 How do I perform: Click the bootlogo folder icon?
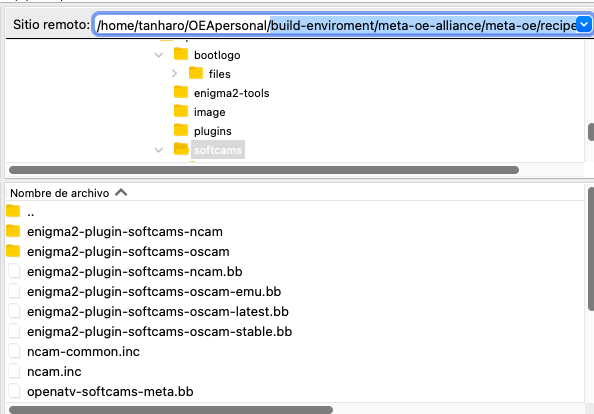coord(181,54)
